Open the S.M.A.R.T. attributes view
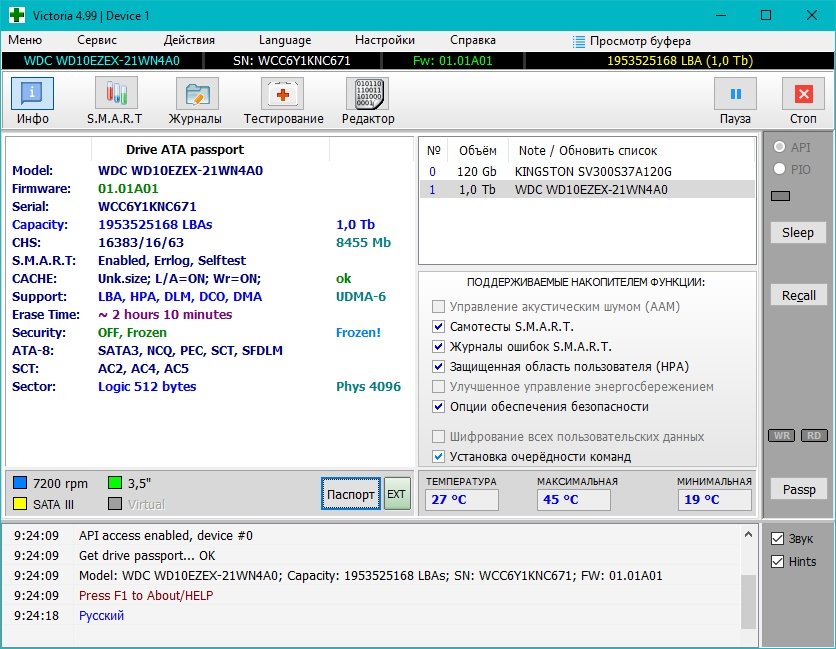Viewport: 836px width, 649px height. click(x=116, y=101)
